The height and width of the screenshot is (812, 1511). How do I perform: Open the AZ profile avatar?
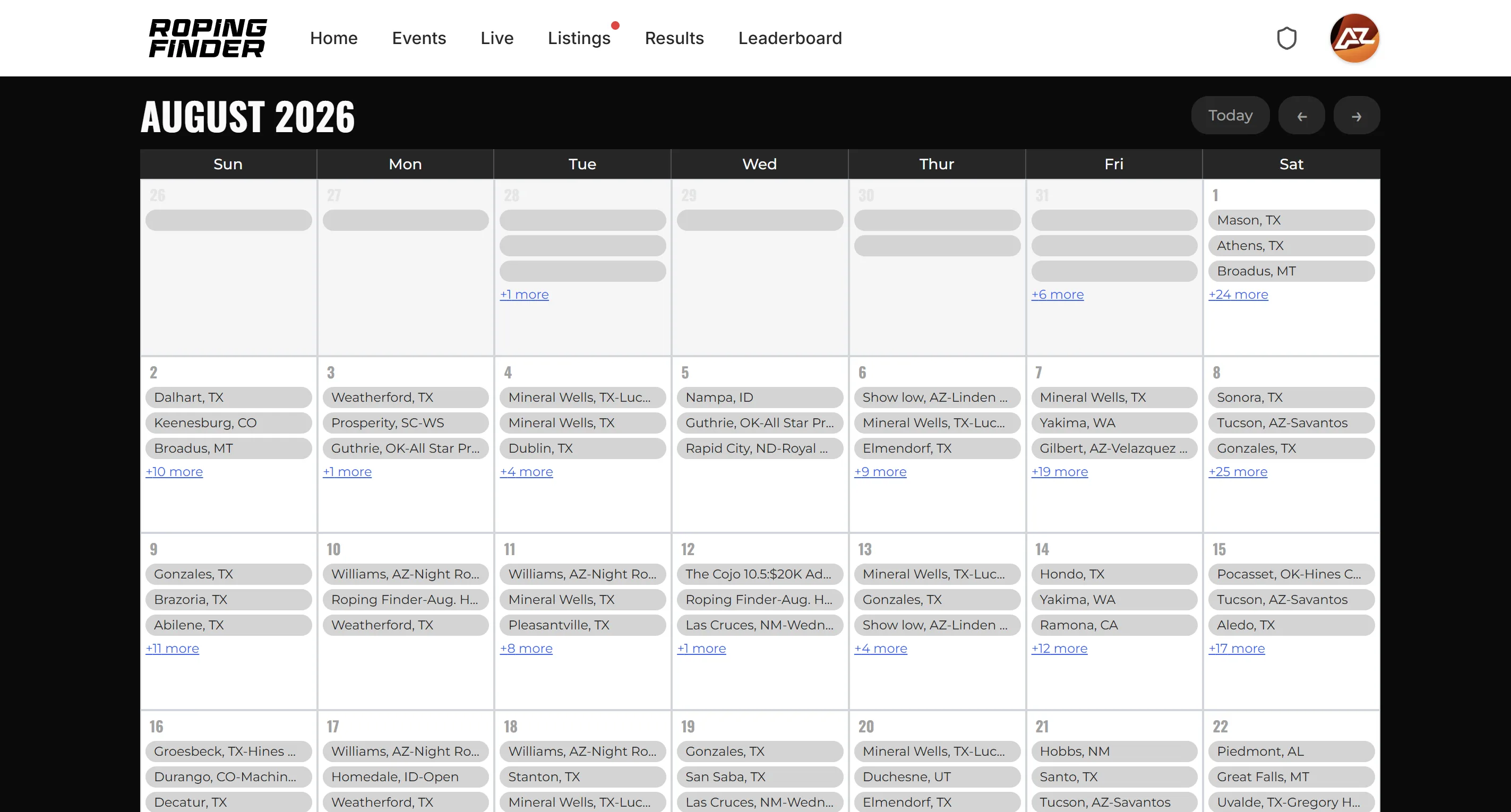[1354, 38]
